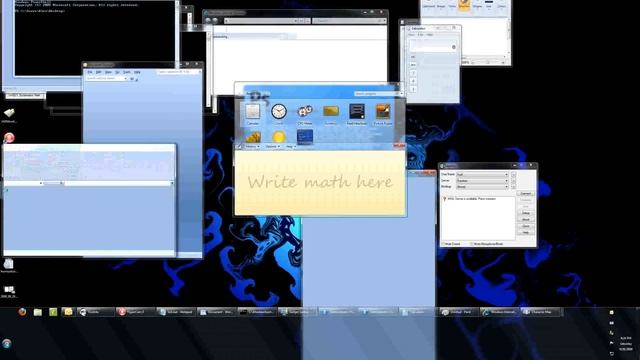Click the Setup button in Ventrilo
640x360 pixels.
526,213
